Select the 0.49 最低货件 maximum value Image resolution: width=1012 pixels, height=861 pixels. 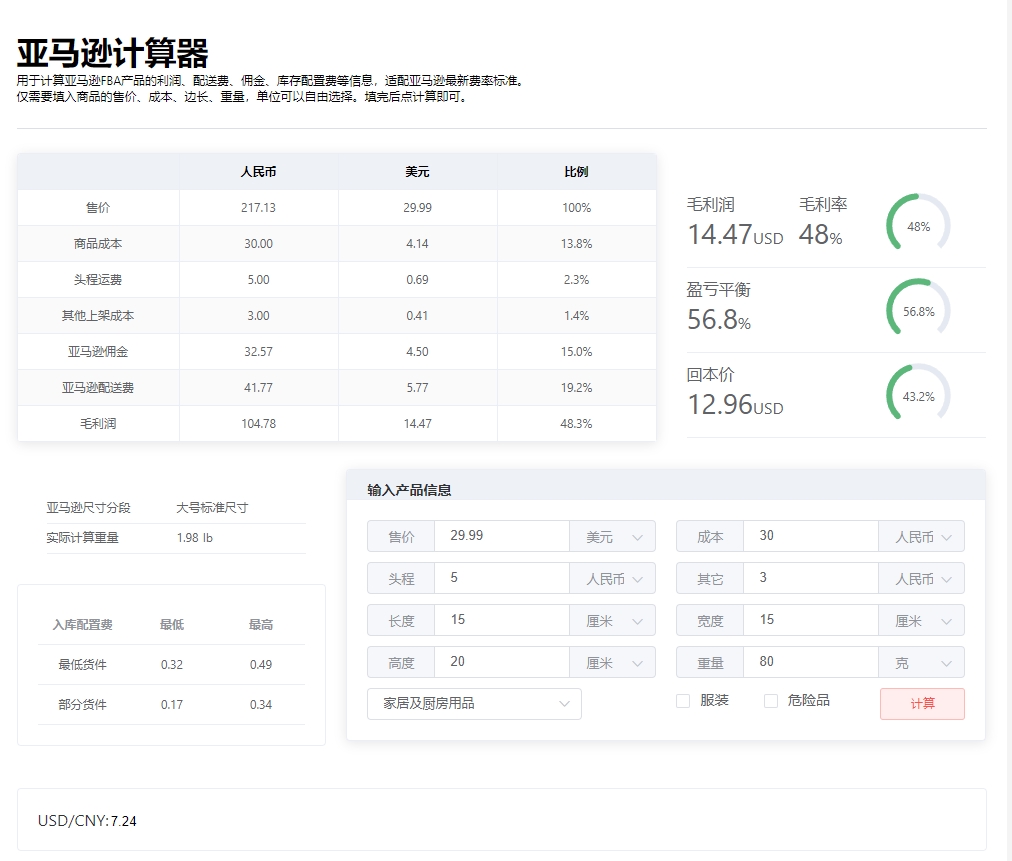tap(261, 665)
